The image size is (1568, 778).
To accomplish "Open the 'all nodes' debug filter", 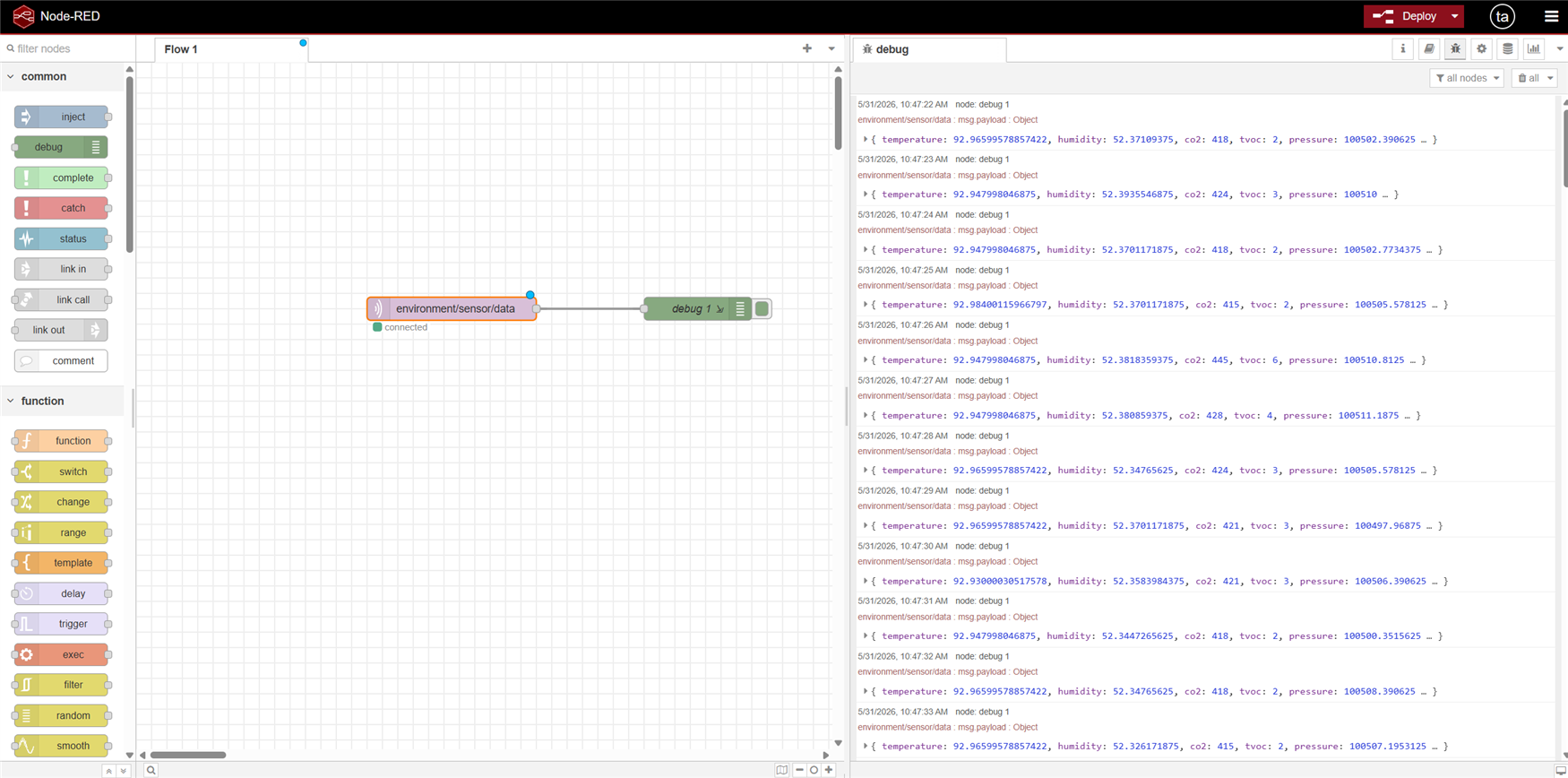I will point(1467,78).
